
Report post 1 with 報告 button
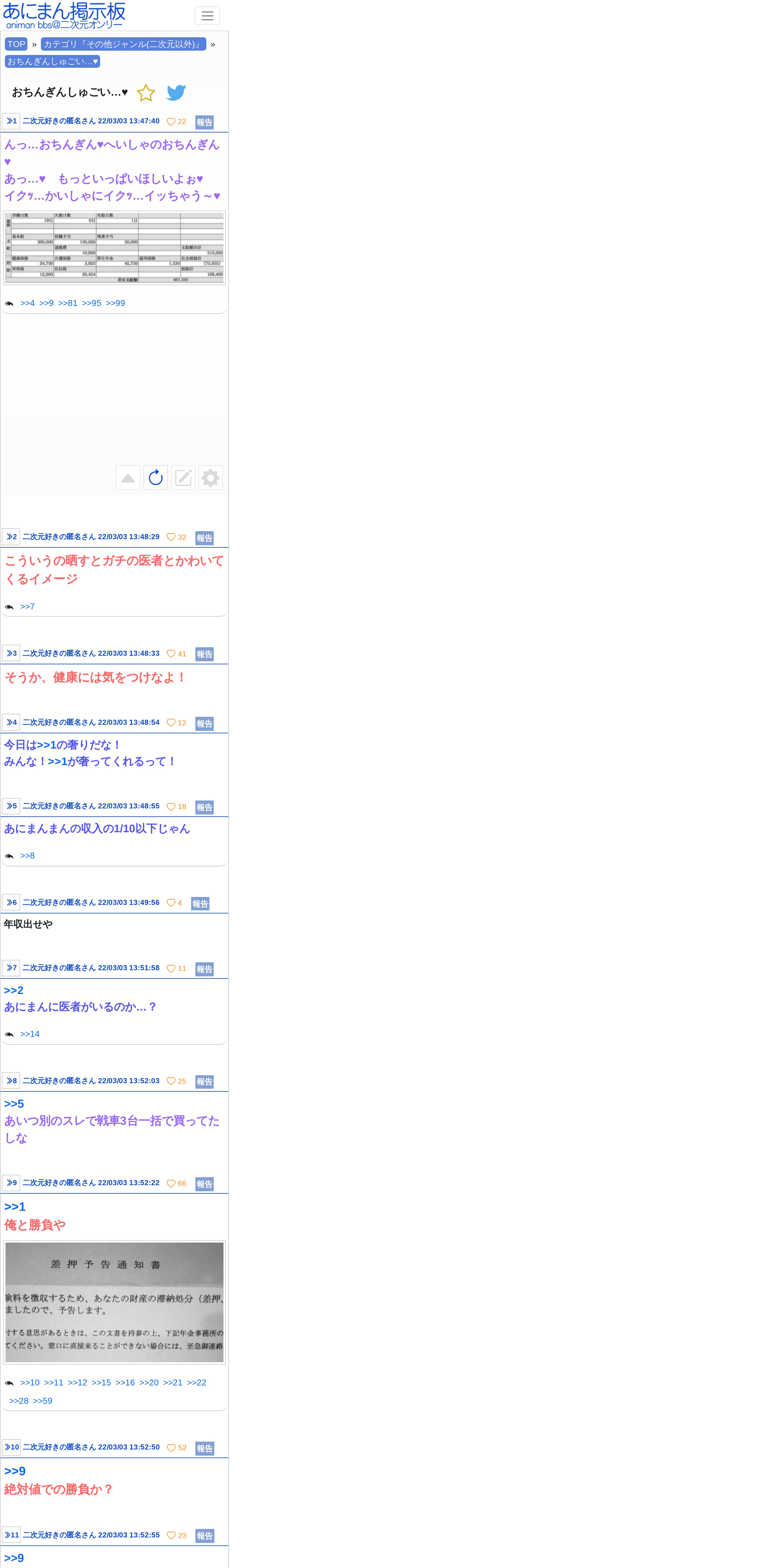pyautogui.click(x=205, y=122)
